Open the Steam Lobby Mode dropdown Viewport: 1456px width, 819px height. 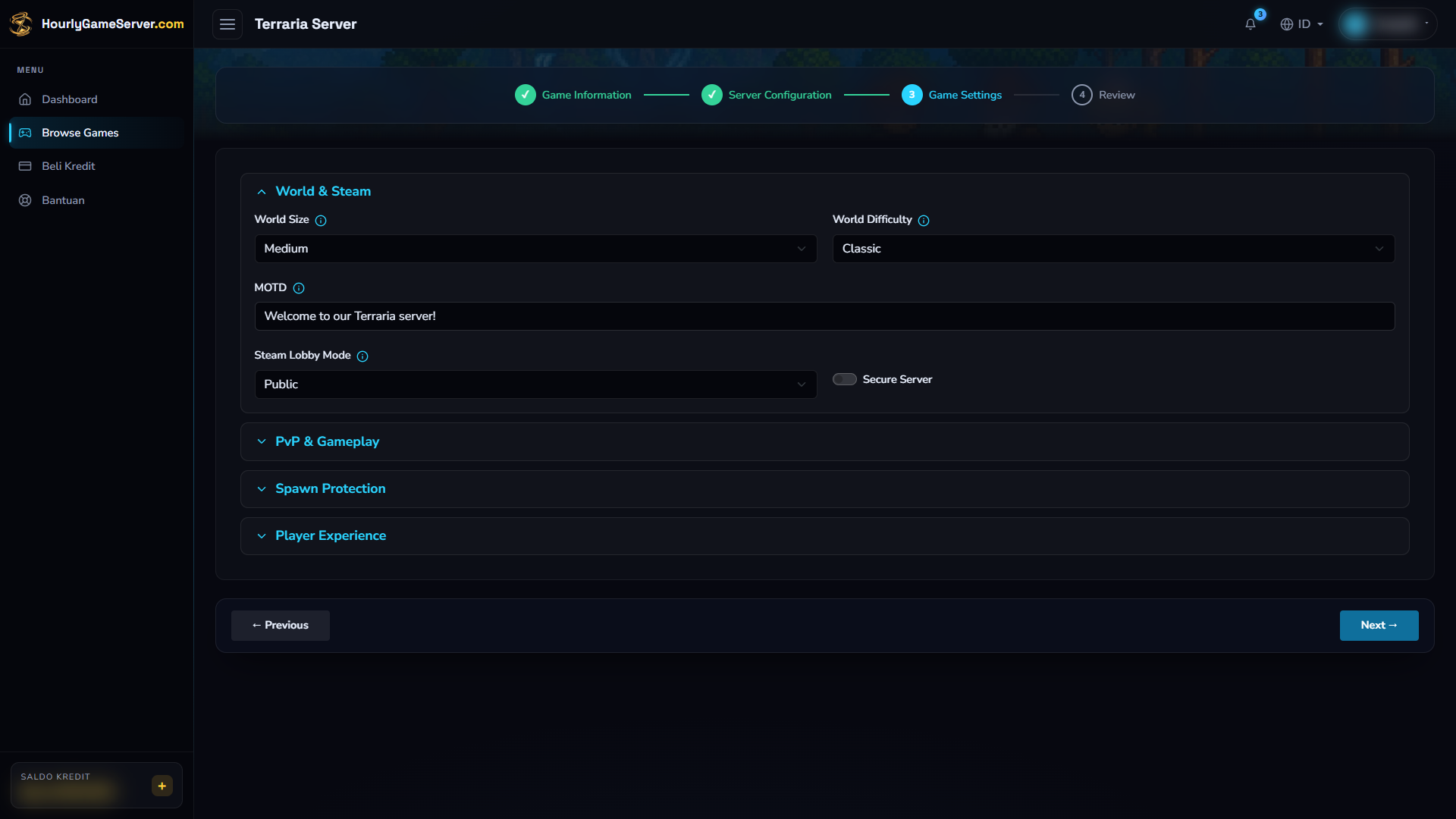point(535,384)
